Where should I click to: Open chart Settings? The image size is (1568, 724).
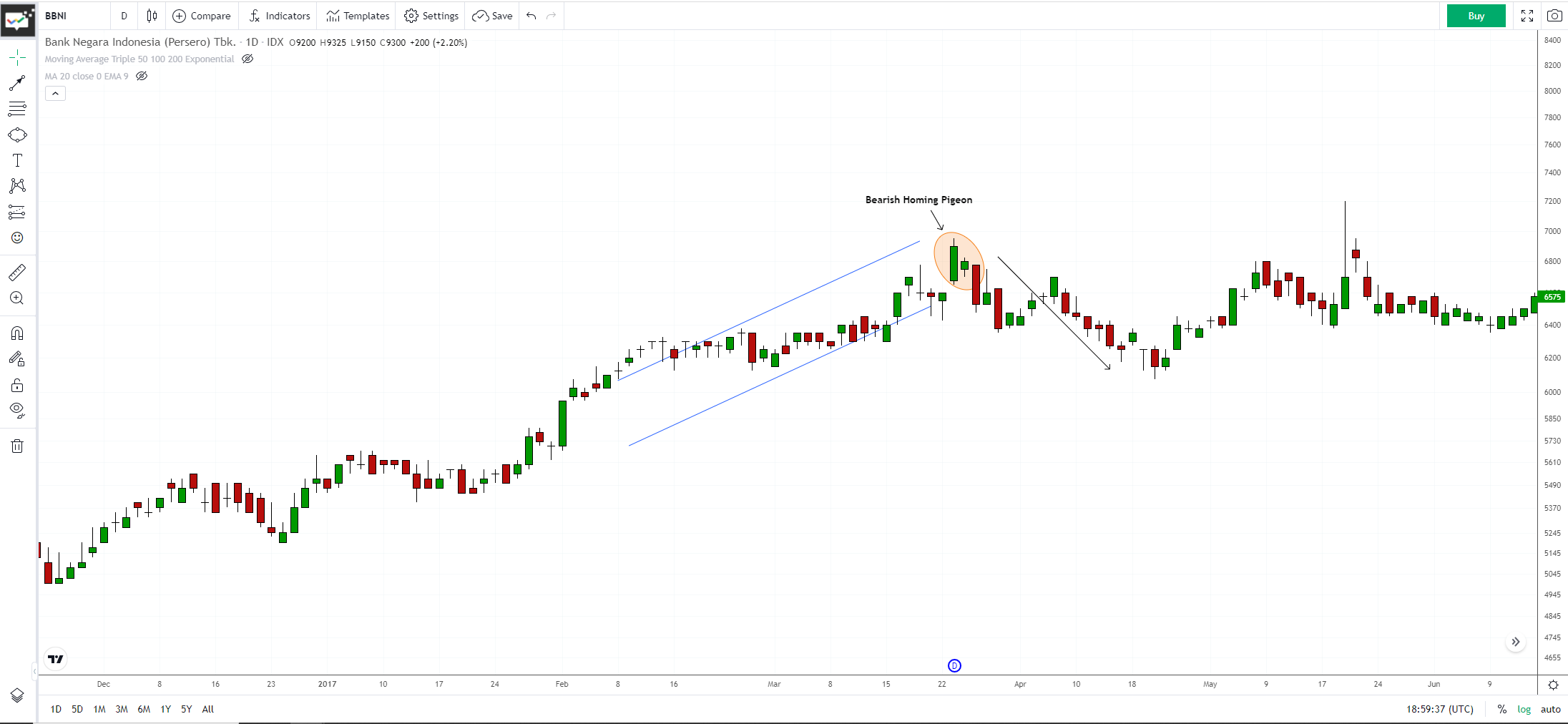point(431,16)
